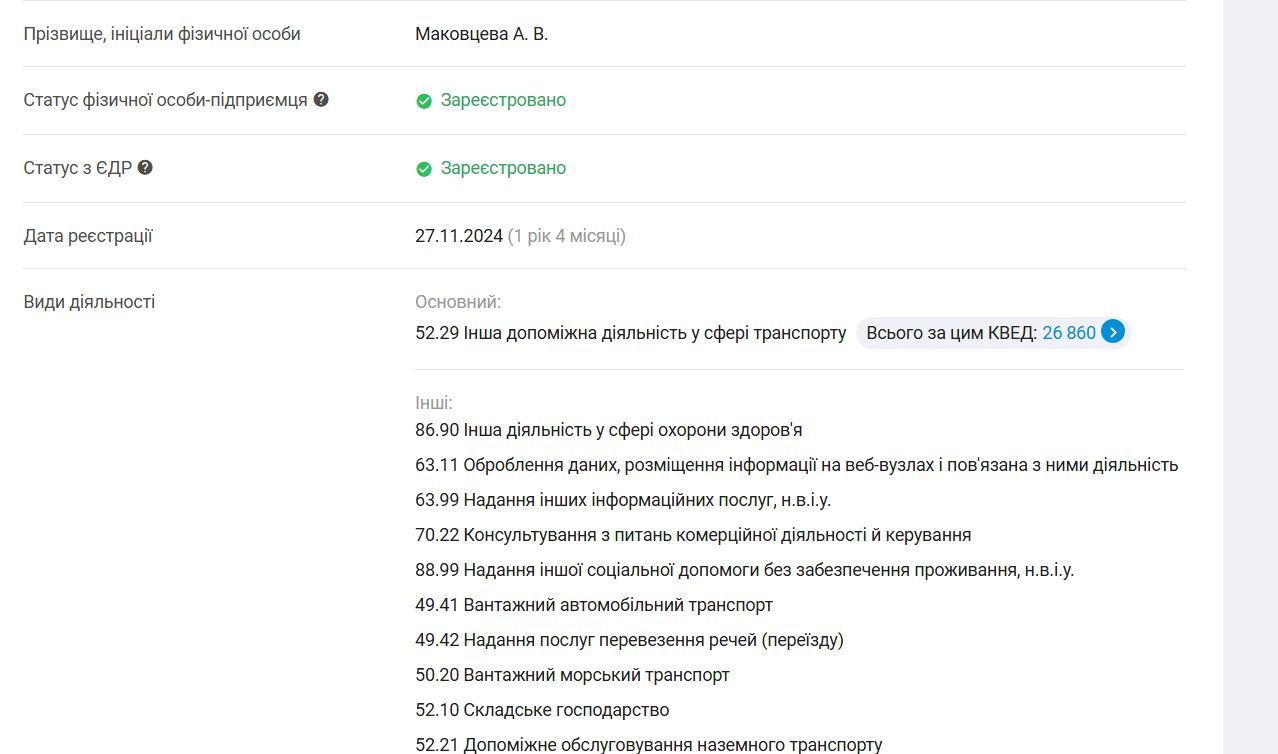Image resolution: width=1278 pixels, height=754 pixels.
Task: Click the main KVED '52.29 Інша допоміжна діяльність' entry
Action: click(630, 332)
